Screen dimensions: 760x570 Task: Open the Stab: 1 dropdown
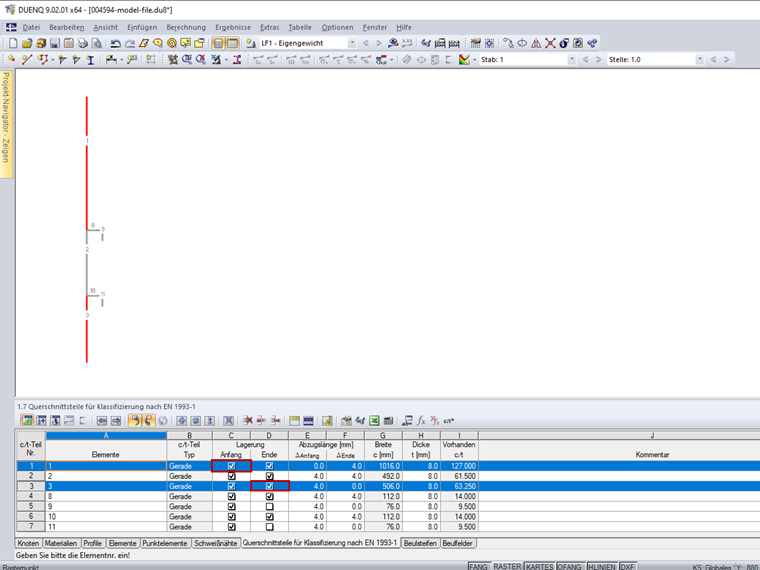pos(572,60)
